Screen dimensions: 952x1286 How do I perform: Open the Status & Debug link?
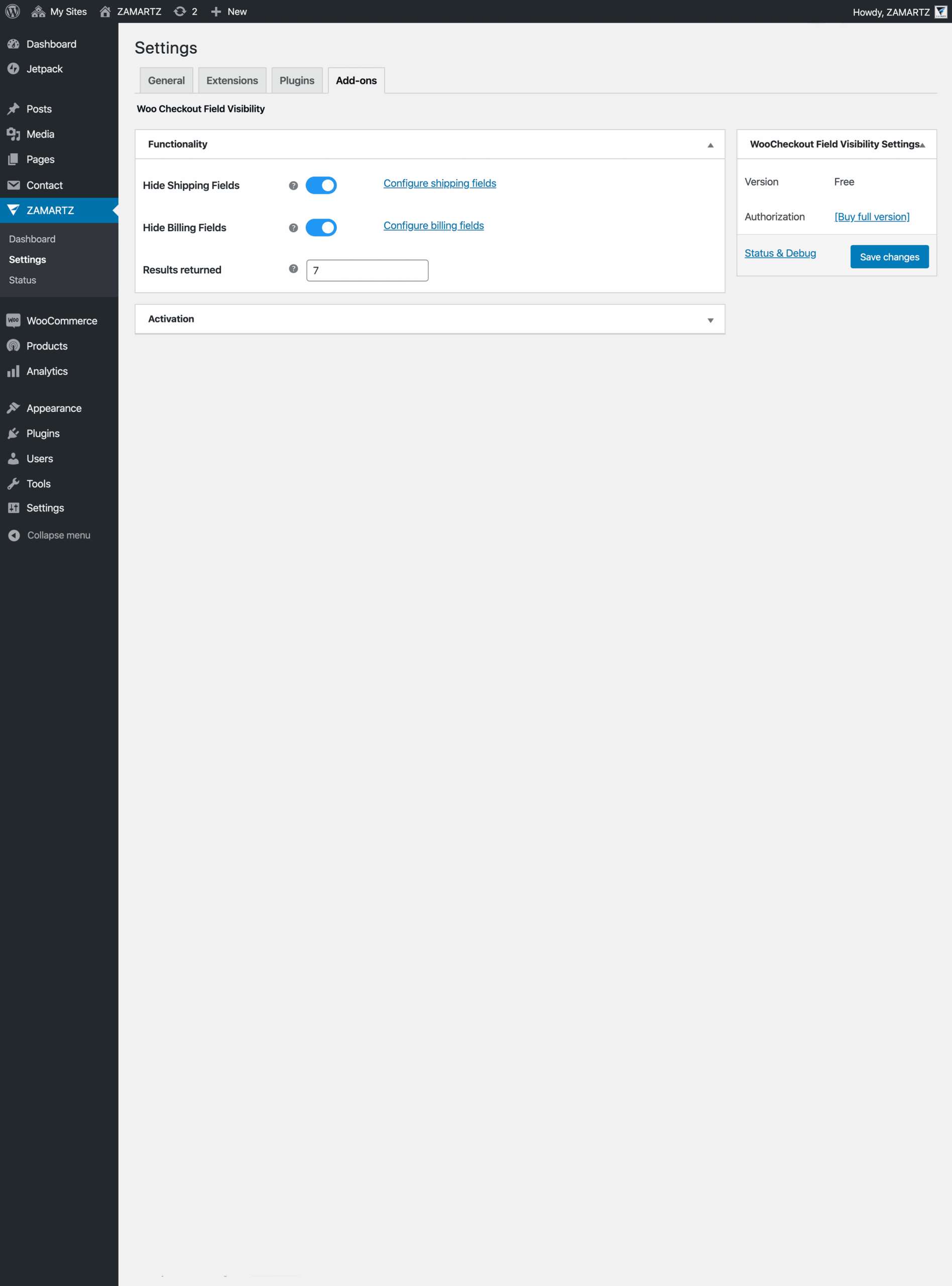tap(780, 253)
